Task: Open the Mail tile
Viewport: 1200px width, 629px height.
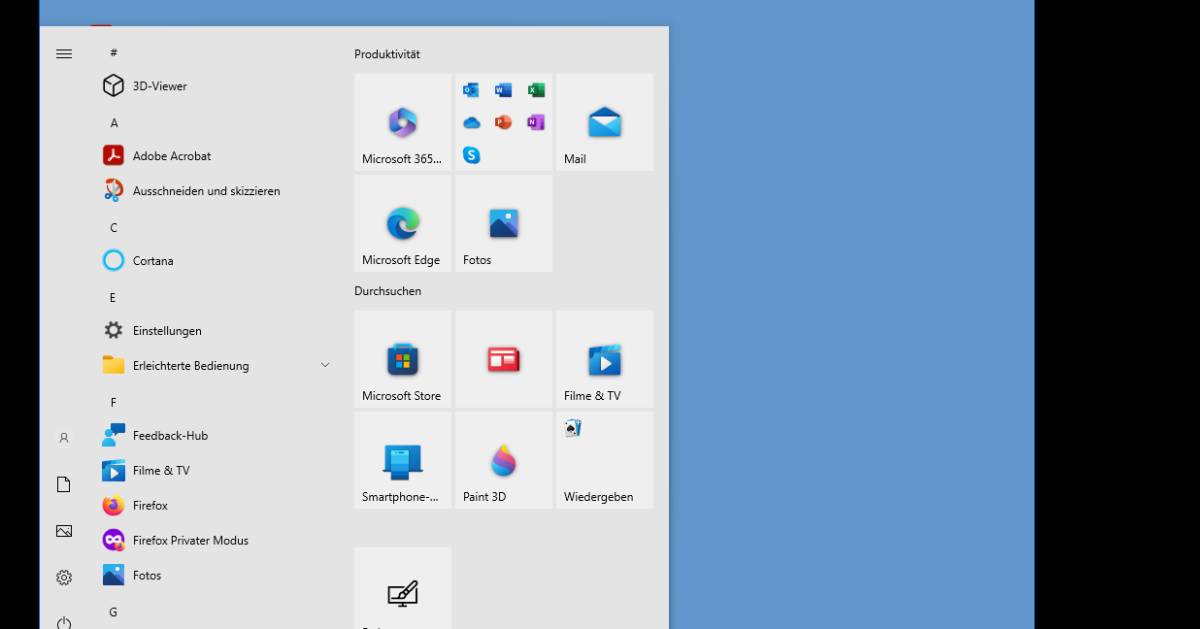Action: click(x=605, y=122)
